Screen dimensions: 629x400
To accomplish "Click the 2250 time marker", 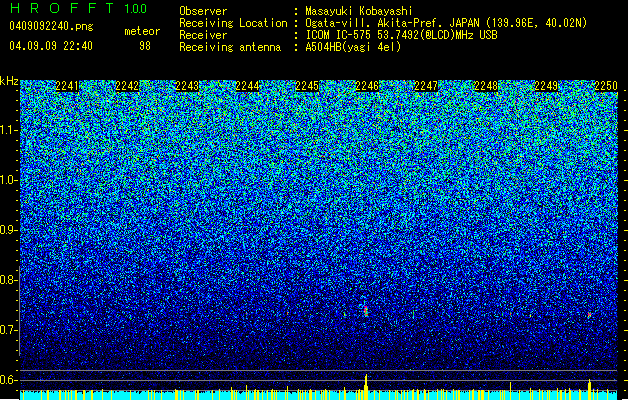I will coord(606,86).
